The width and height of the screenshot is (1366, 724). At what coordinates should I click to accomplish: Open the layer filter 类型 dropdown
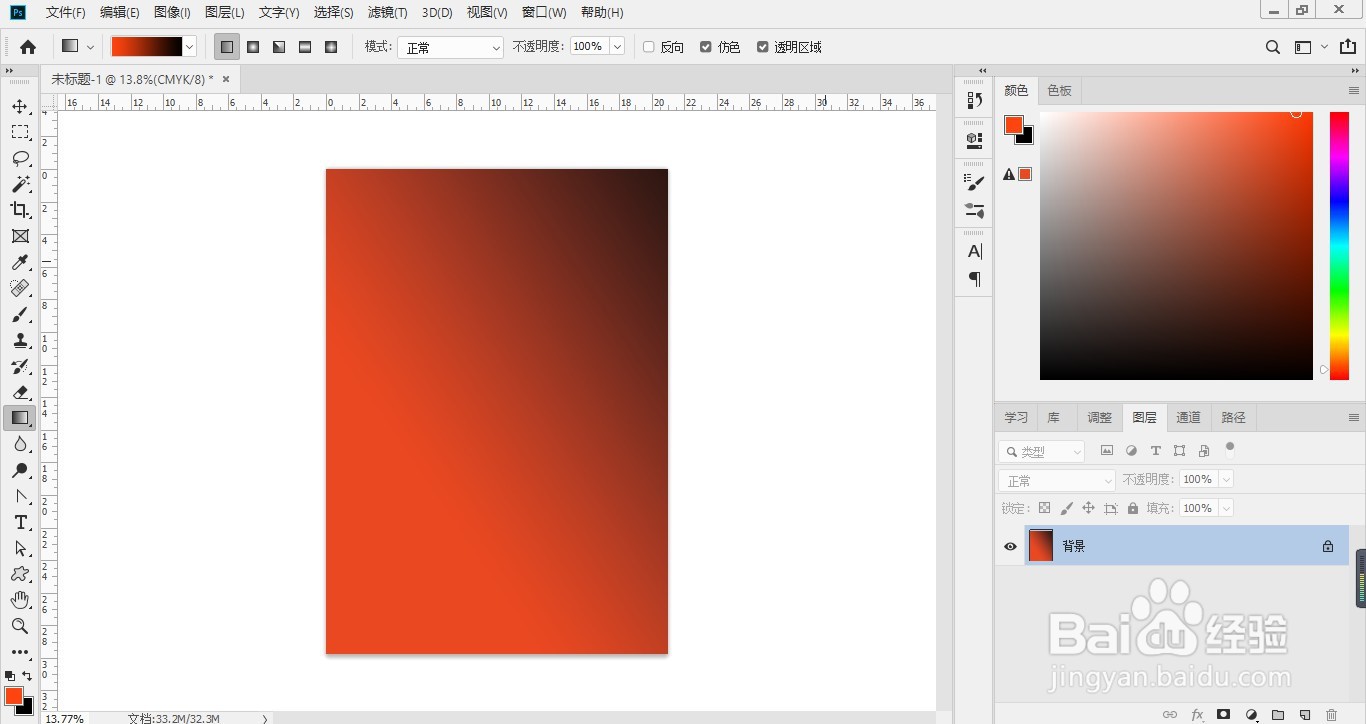(x=1042, y=452)
